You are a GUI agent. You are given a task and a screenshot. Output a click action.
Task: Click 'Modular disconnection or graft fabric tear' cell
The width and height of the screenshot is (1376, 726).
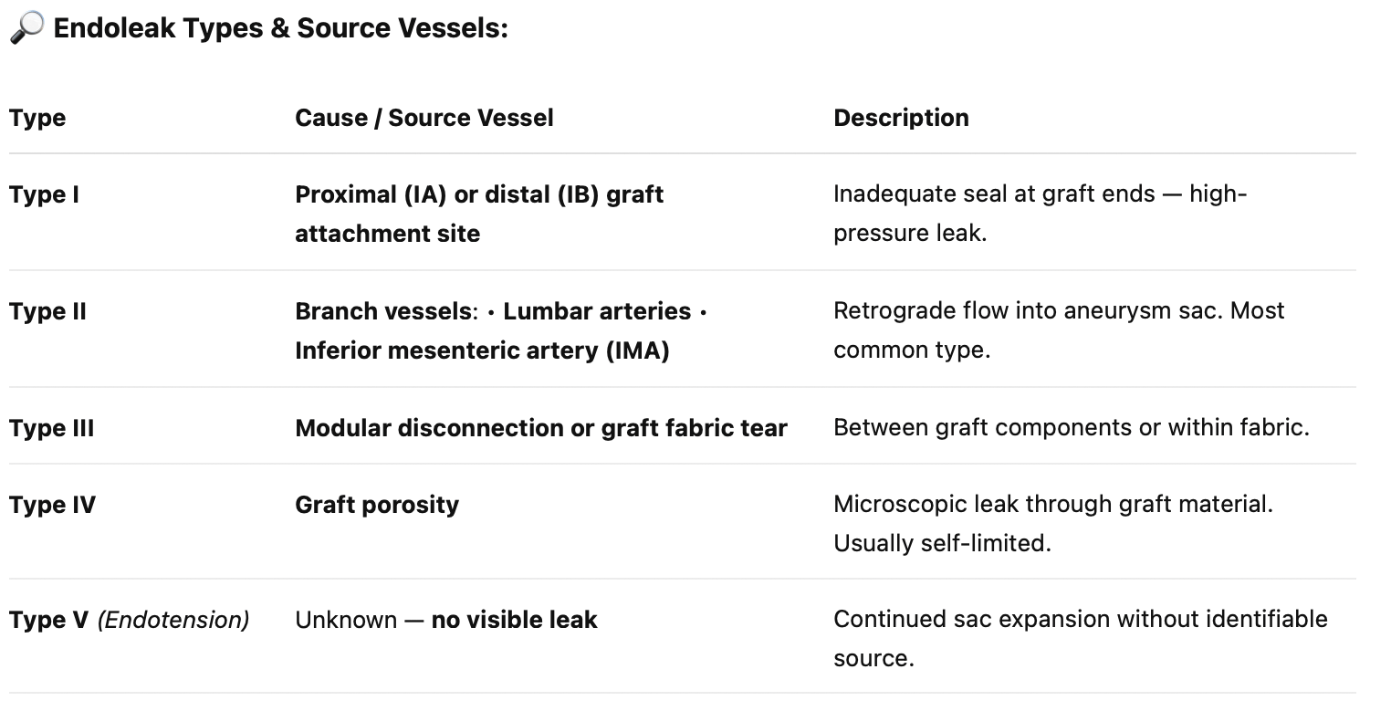(x=541, y=429)
